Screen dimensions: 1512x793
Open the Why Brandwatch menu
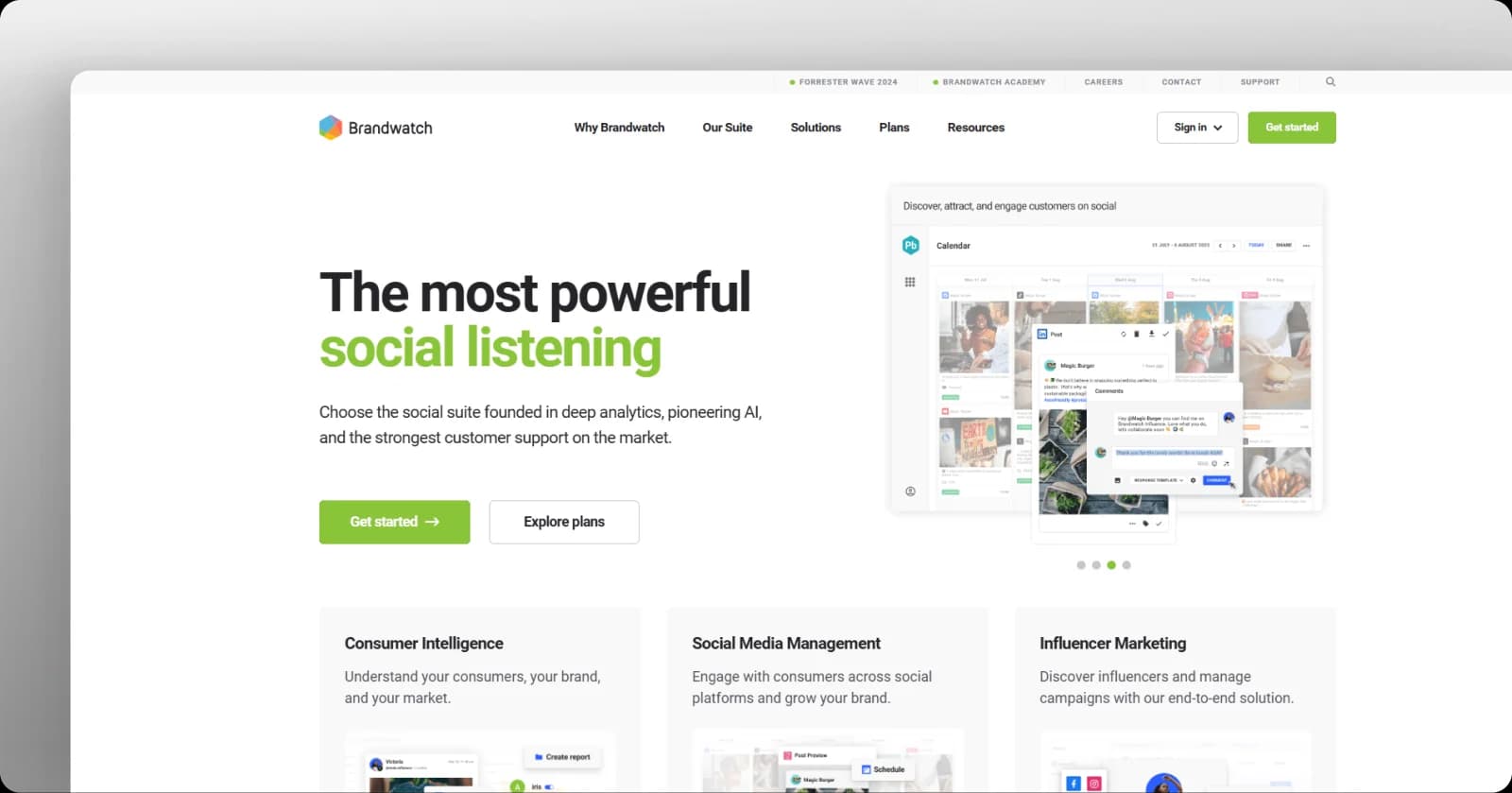(619, 128)
